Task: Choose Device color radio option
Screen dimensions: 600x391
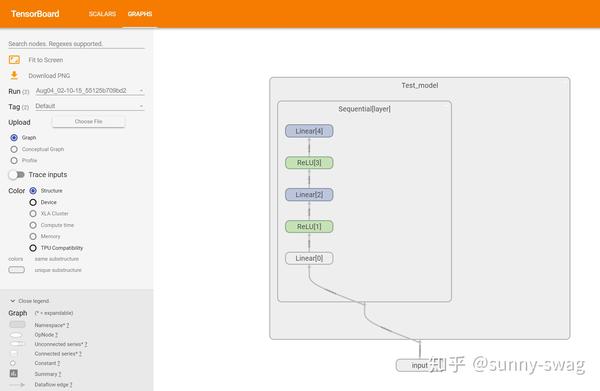Action: [x=33, y=202]
